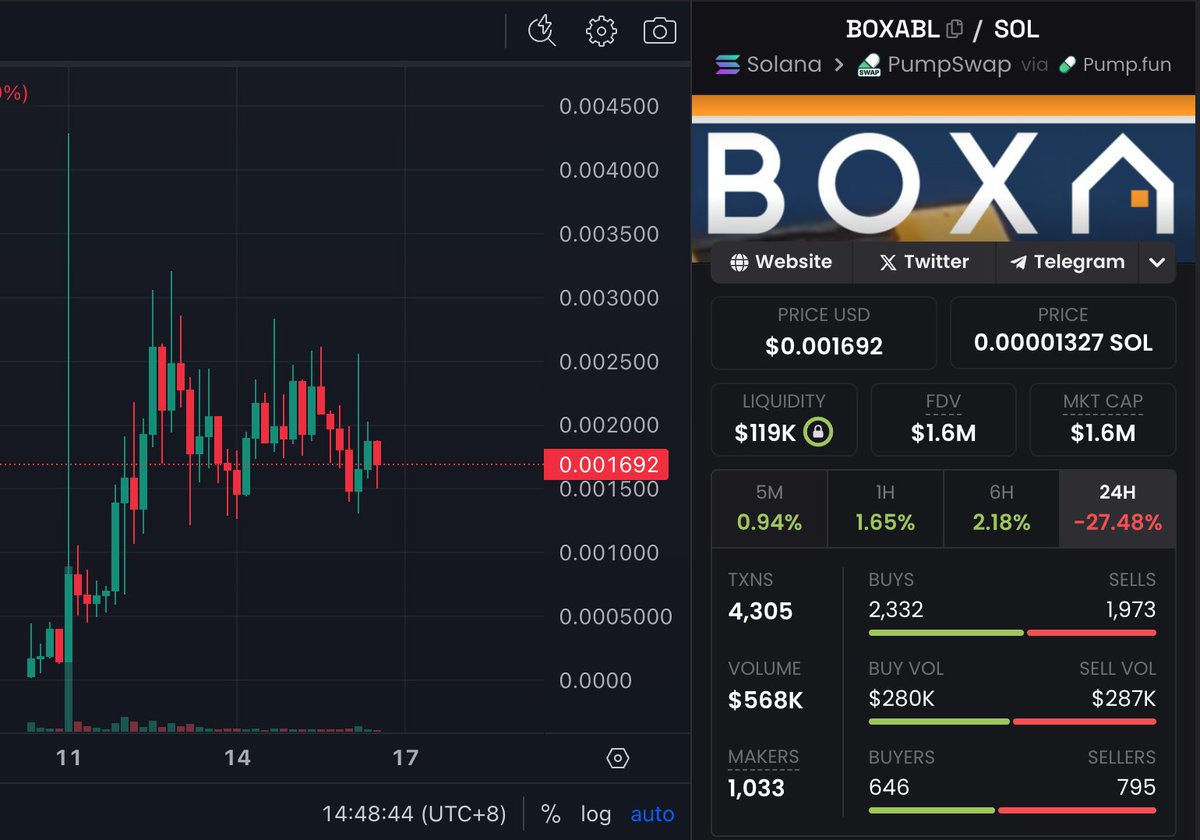
Task: Click the liquidity lock icon
Action: click(818, 433)
